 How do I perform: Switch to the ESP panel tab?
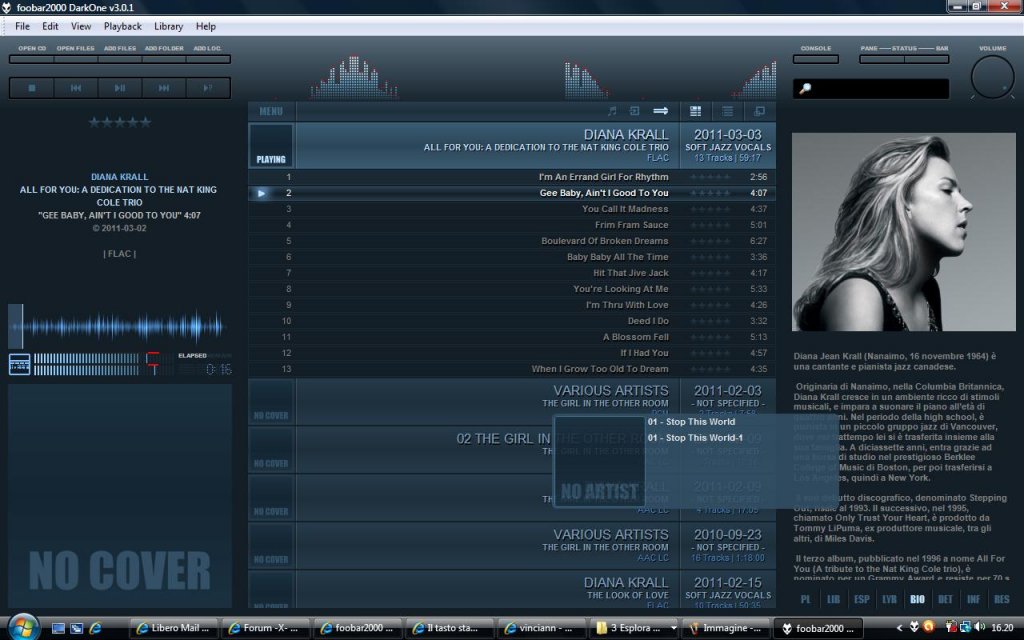861,599
